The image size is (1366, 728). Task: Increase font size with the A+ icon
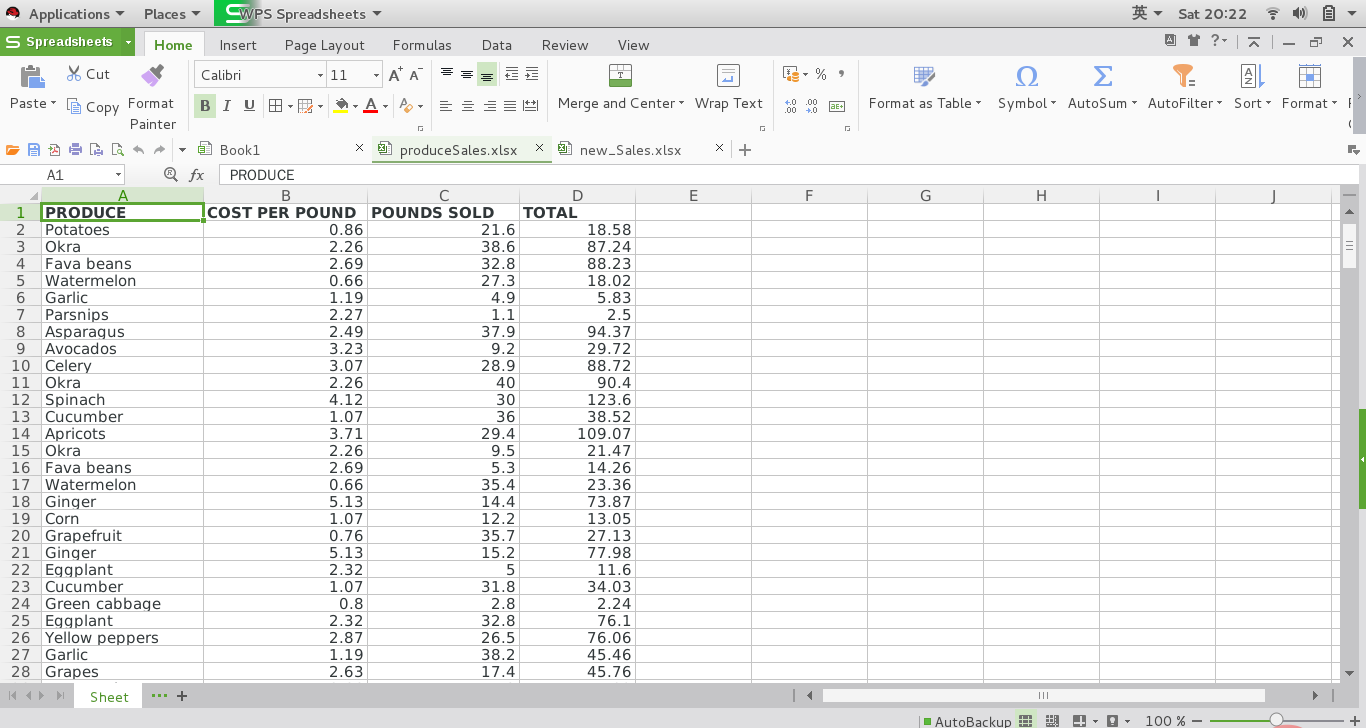(396, 75)
